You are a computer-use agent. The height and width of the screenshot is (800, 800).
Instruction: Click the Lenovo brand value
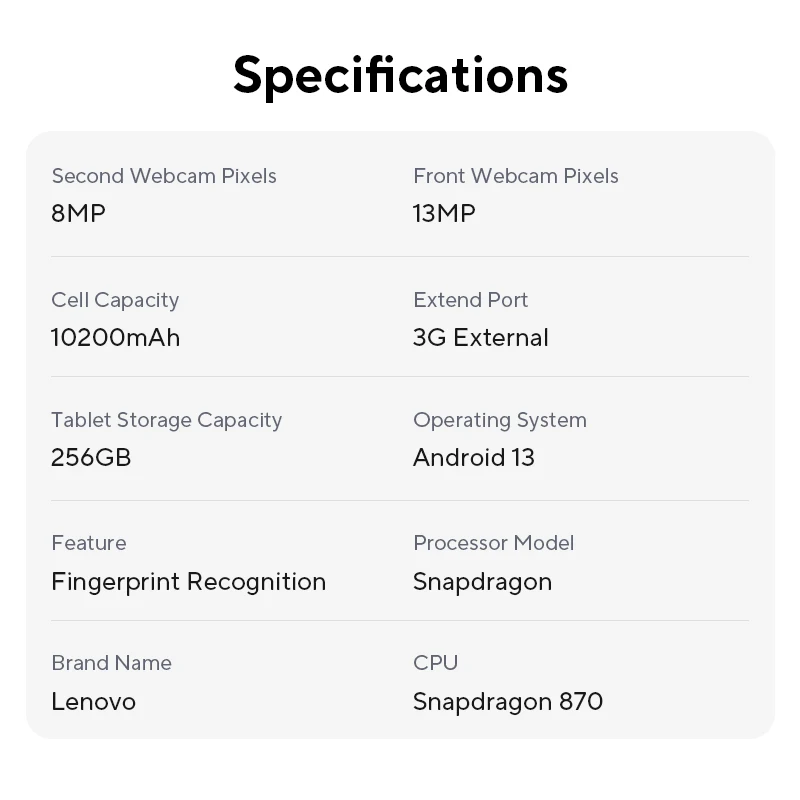[93, 702]
